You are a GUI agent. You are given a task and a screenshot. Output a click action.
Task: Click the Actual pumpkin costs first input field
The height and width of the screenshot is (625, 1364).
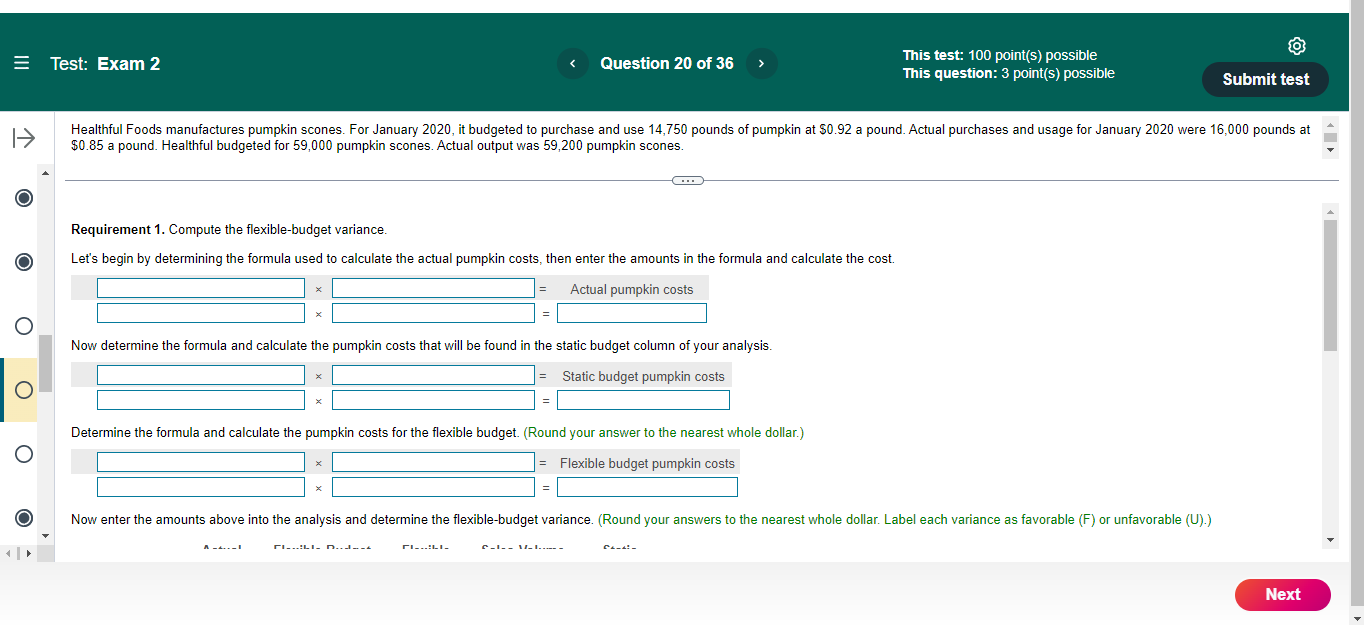click(200, 287)
